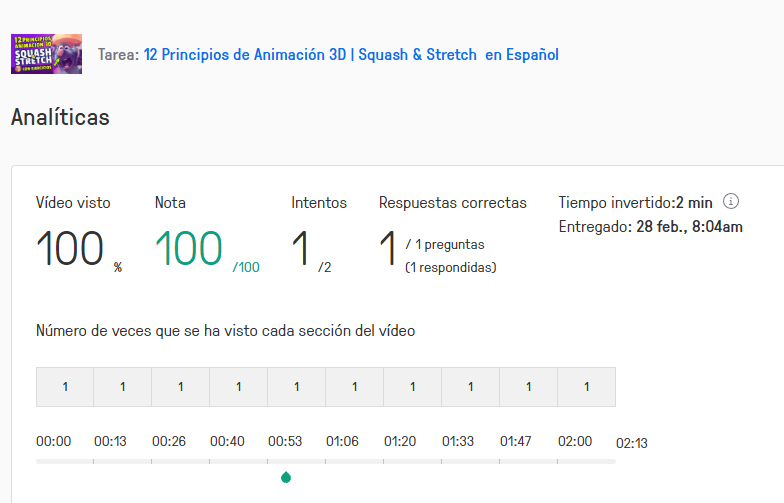Viewport: 784px width, 503px height.
Task: Select the video section cell starting at 00:26
Action: coord(181,387)
